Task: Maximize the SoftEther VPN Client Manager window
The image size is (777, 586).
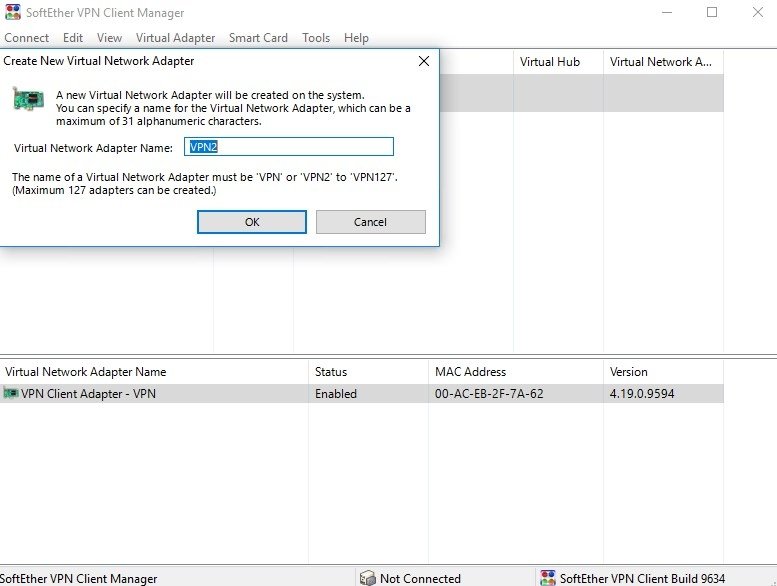Action: tap(712, 12)
